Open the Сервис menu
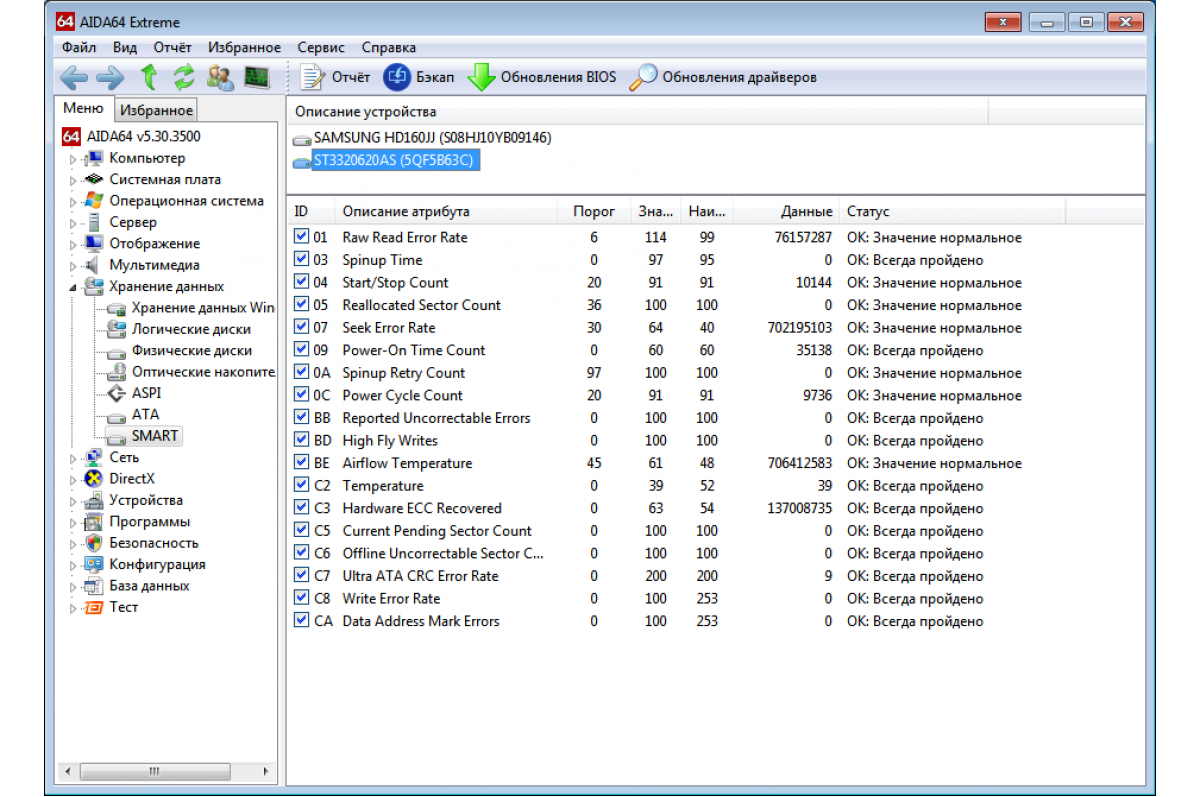 click(x=321, y=47)
